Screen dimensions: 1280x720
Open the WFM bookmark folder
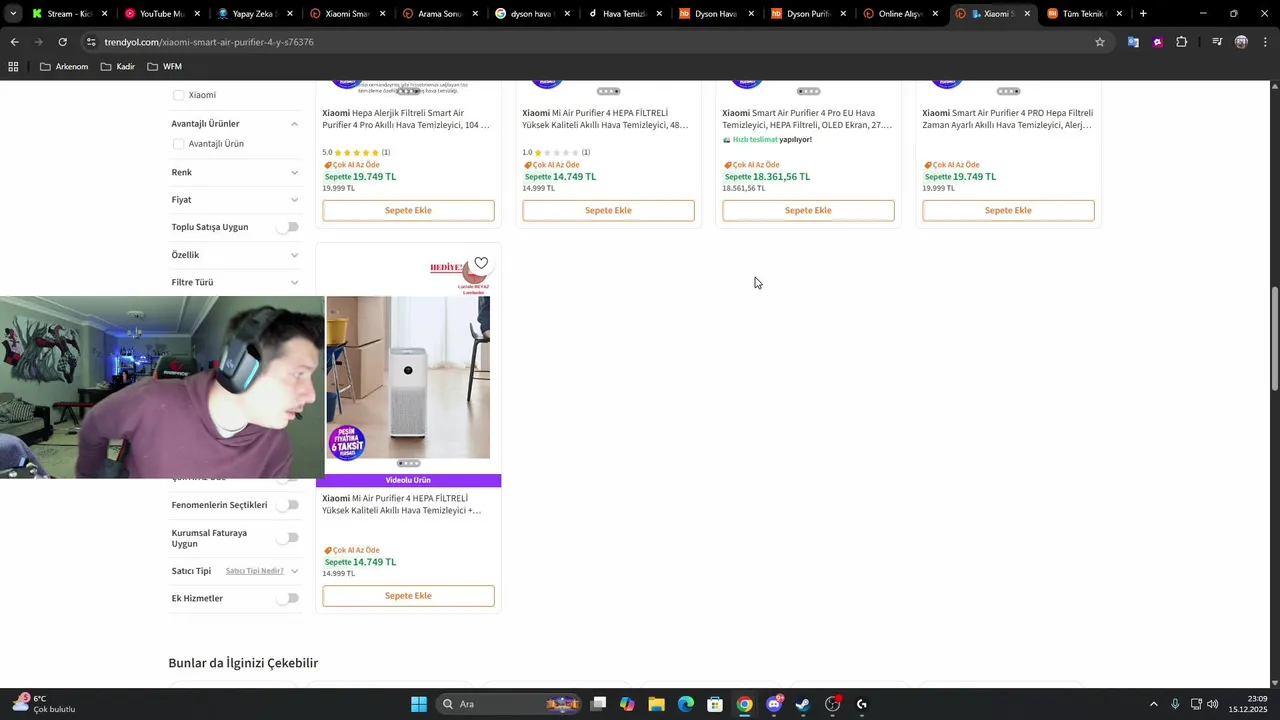tap(164, 66)
